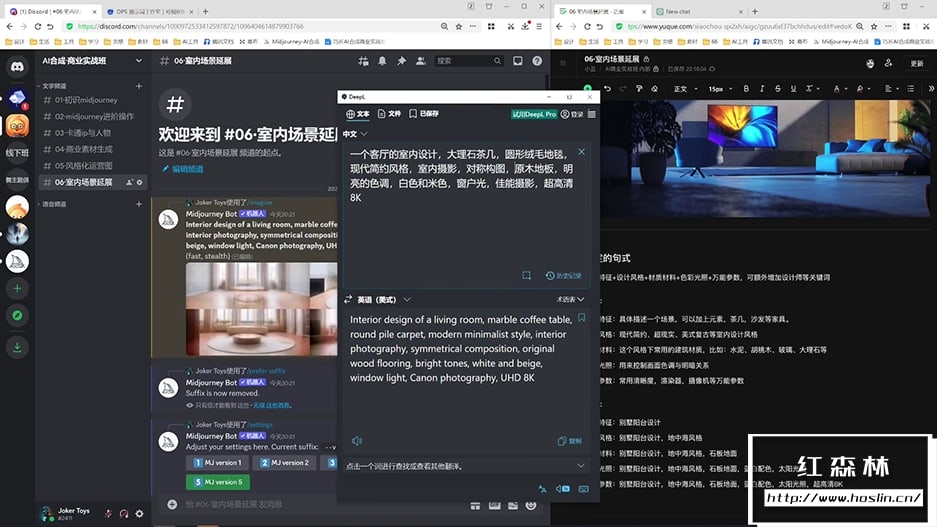The height and width of the screenshot is (527, 937).
Task: Play translation audio speaker in DeepL
Action: tap(357, 441)
